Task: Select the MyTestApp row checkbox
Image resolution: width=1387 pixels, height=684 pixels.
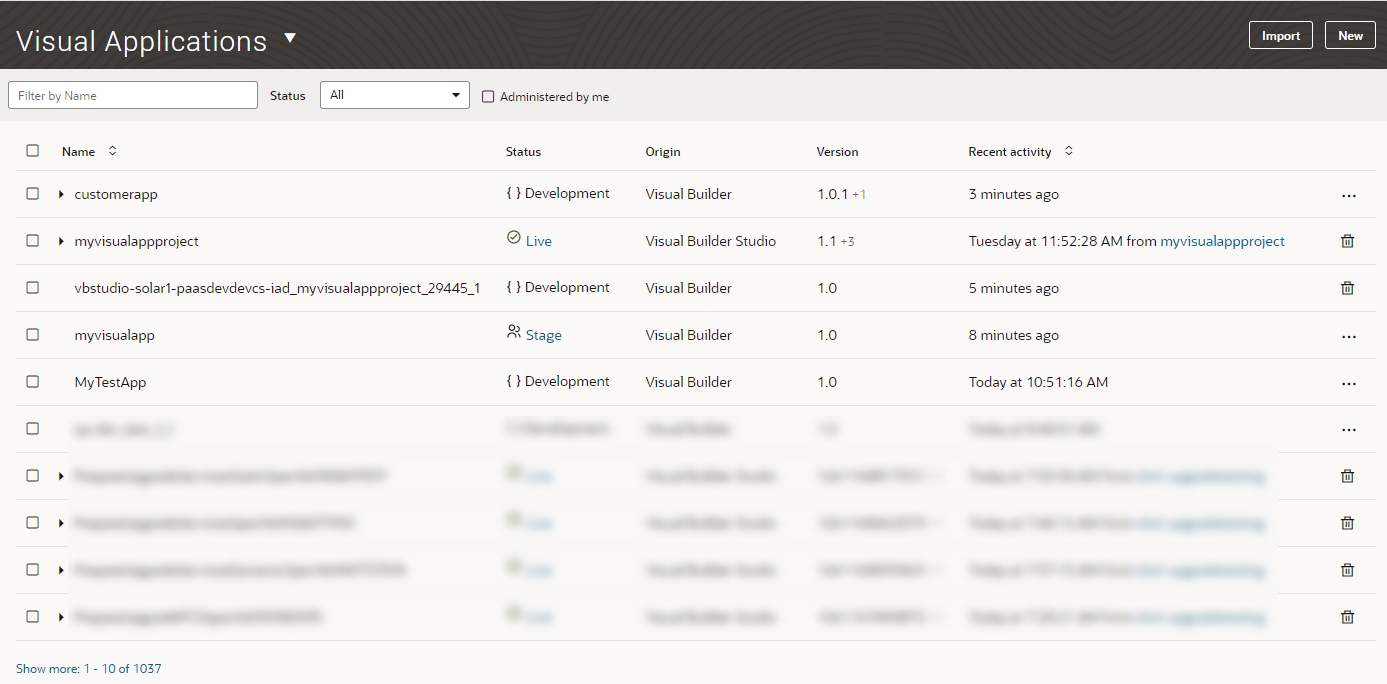Action: coord(33,382)
